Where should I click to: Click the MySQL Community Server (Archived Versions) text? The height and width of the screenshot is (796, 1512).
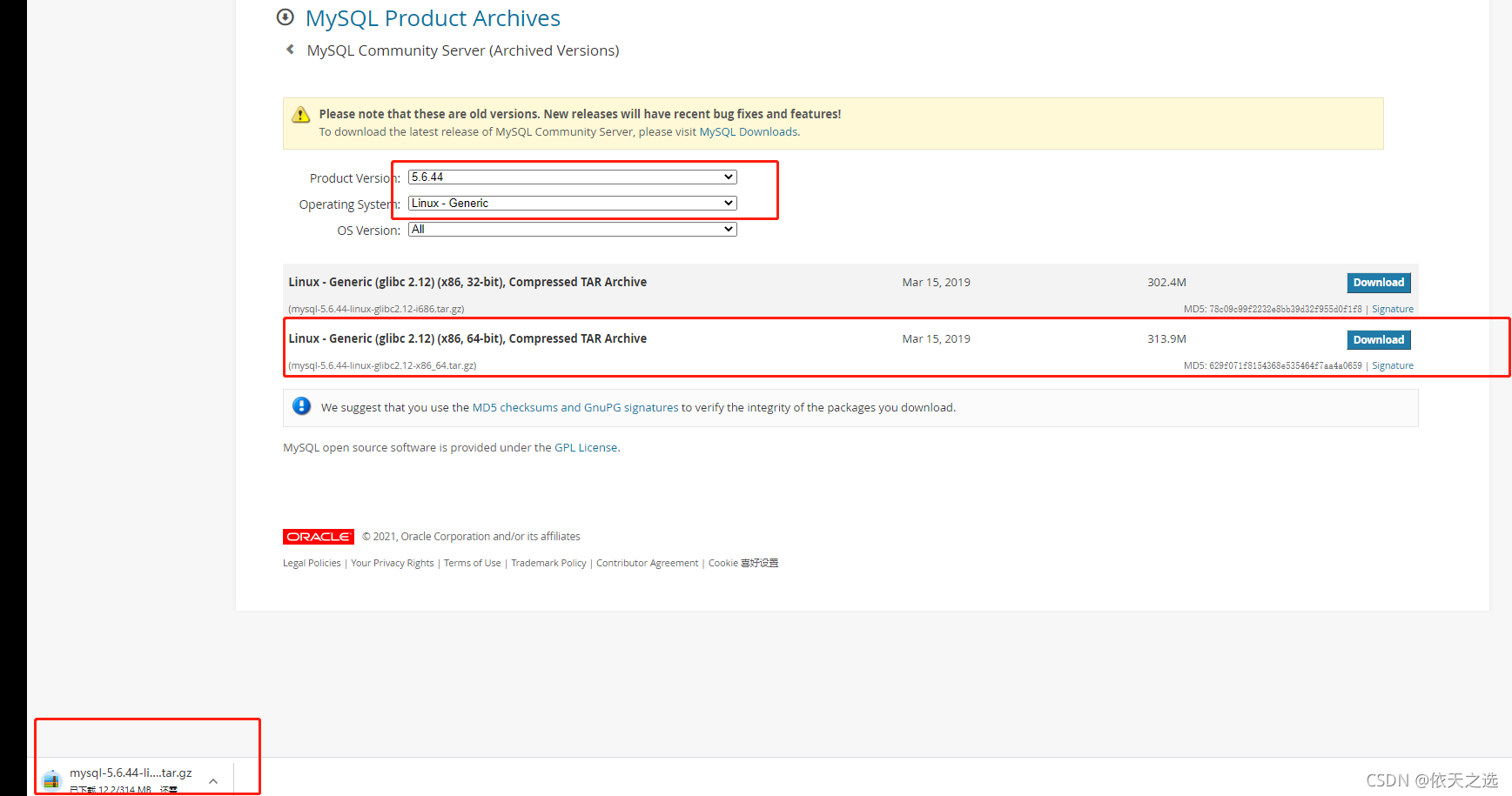[x=463, y=50]
